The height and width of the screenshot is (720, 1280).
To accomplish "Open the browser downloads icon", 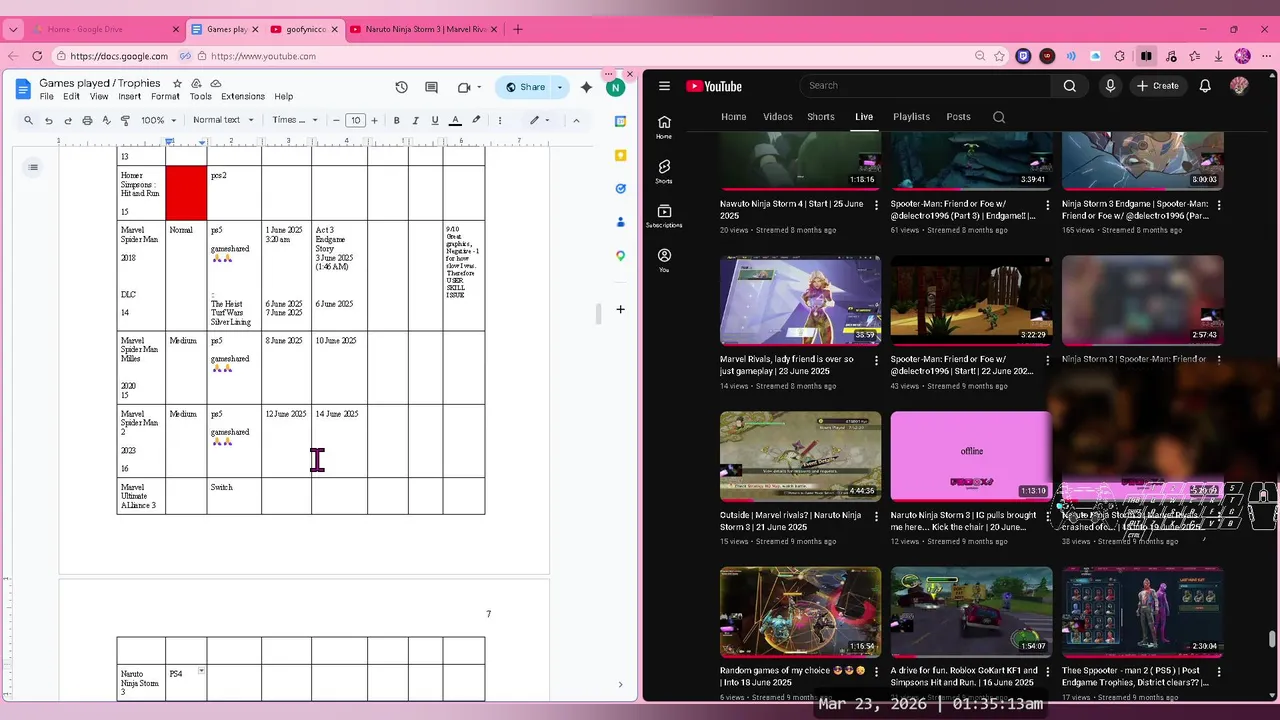I will (x=1218, y=56).
